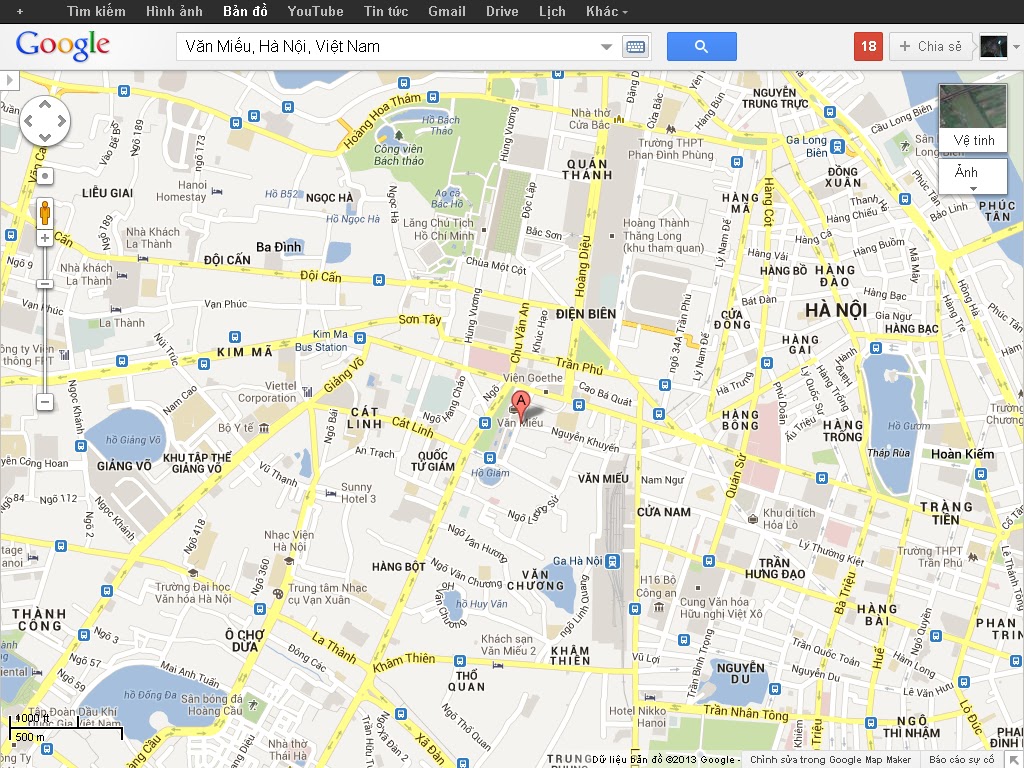
Task: Open the red 18 notifications button
Action: (868, 46)
